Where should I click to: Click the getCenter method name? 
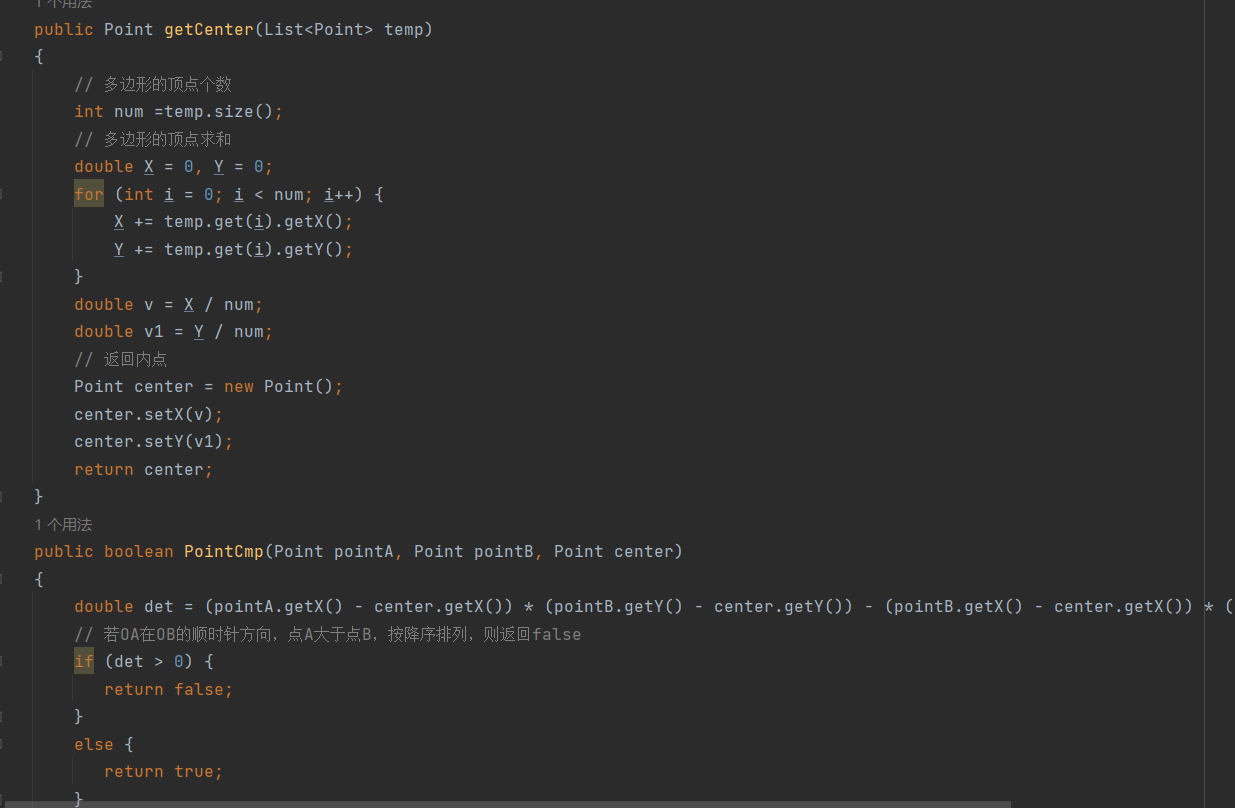[208, 29]
